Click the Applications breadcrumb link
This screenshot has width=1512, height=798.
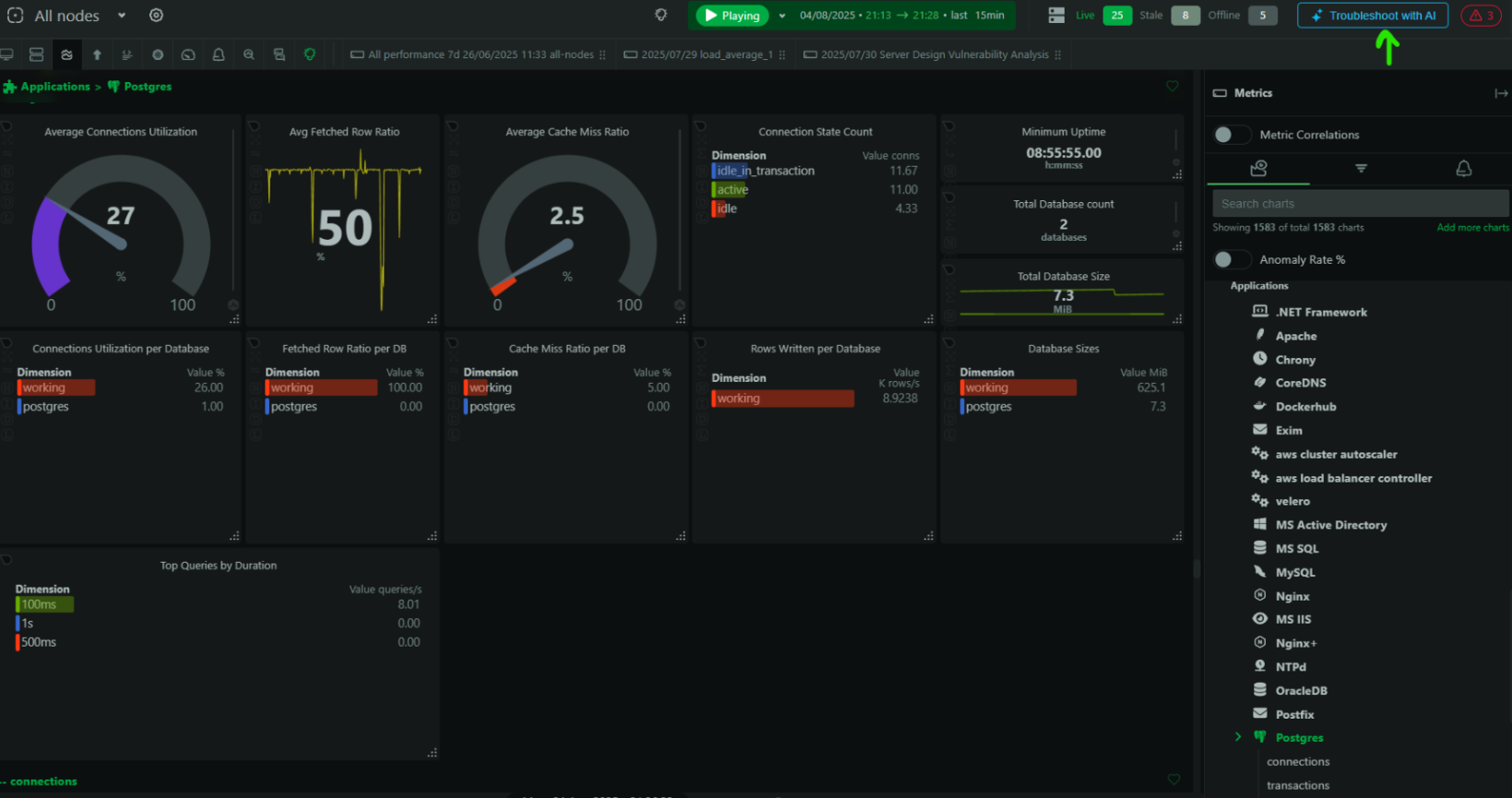(x=55, y=87)
